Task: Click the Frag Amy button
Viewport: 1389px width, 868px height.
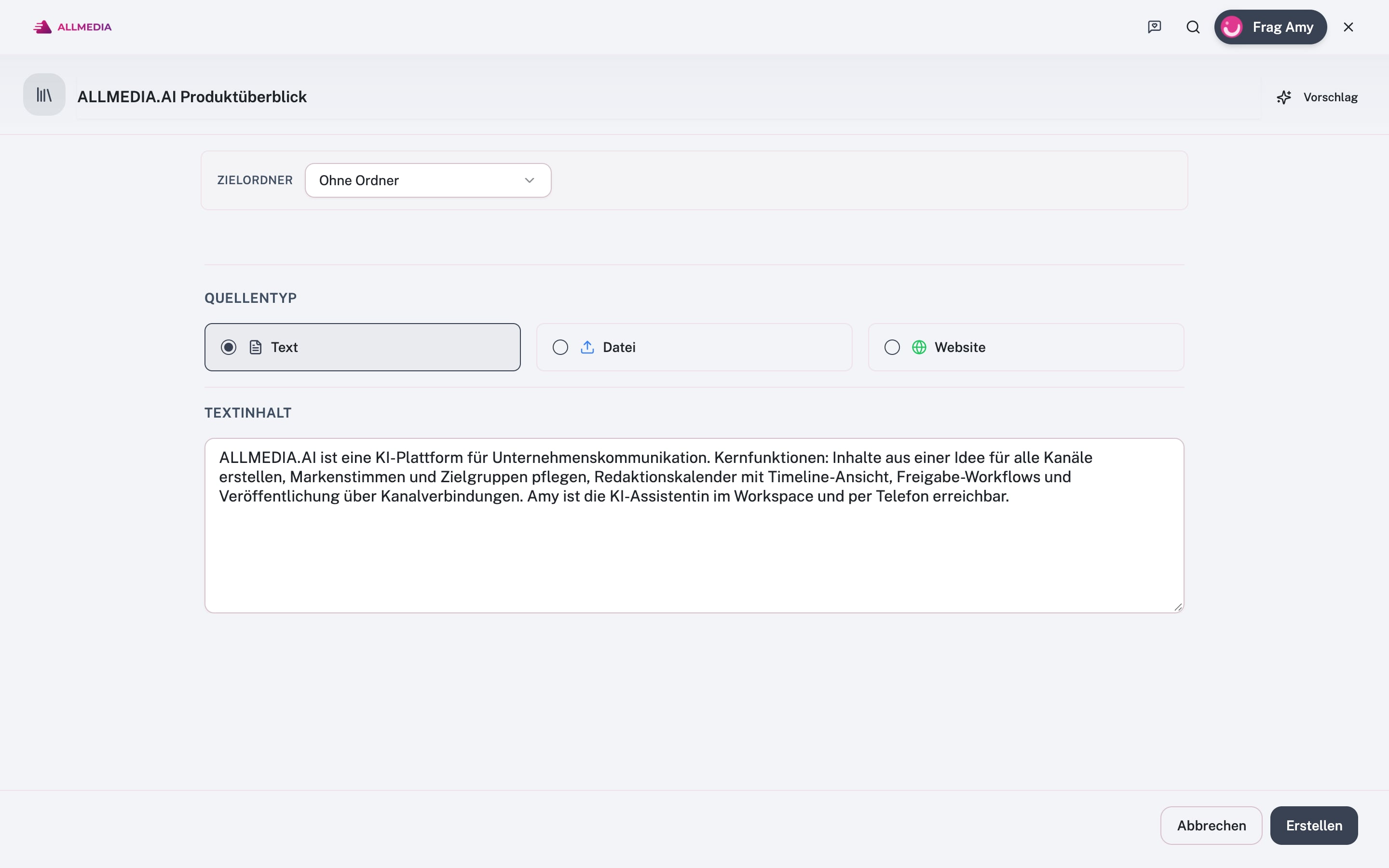Action: [1270, 27]
